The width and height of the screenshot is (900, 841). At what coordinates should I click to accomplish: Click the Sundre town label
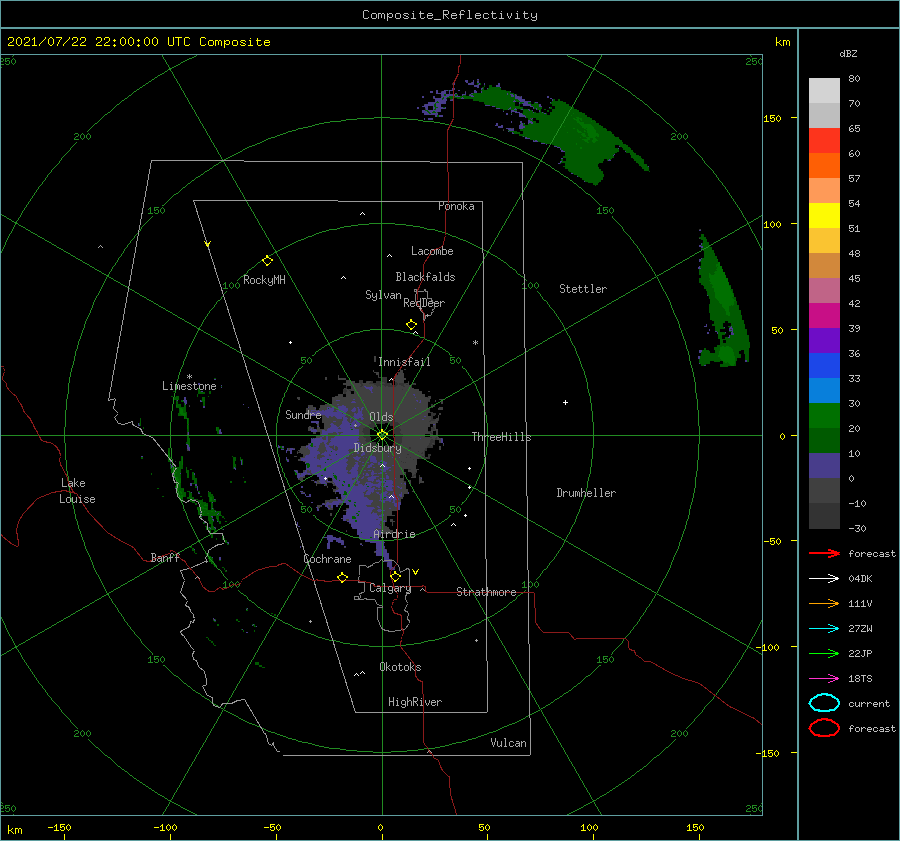[303, 414]
